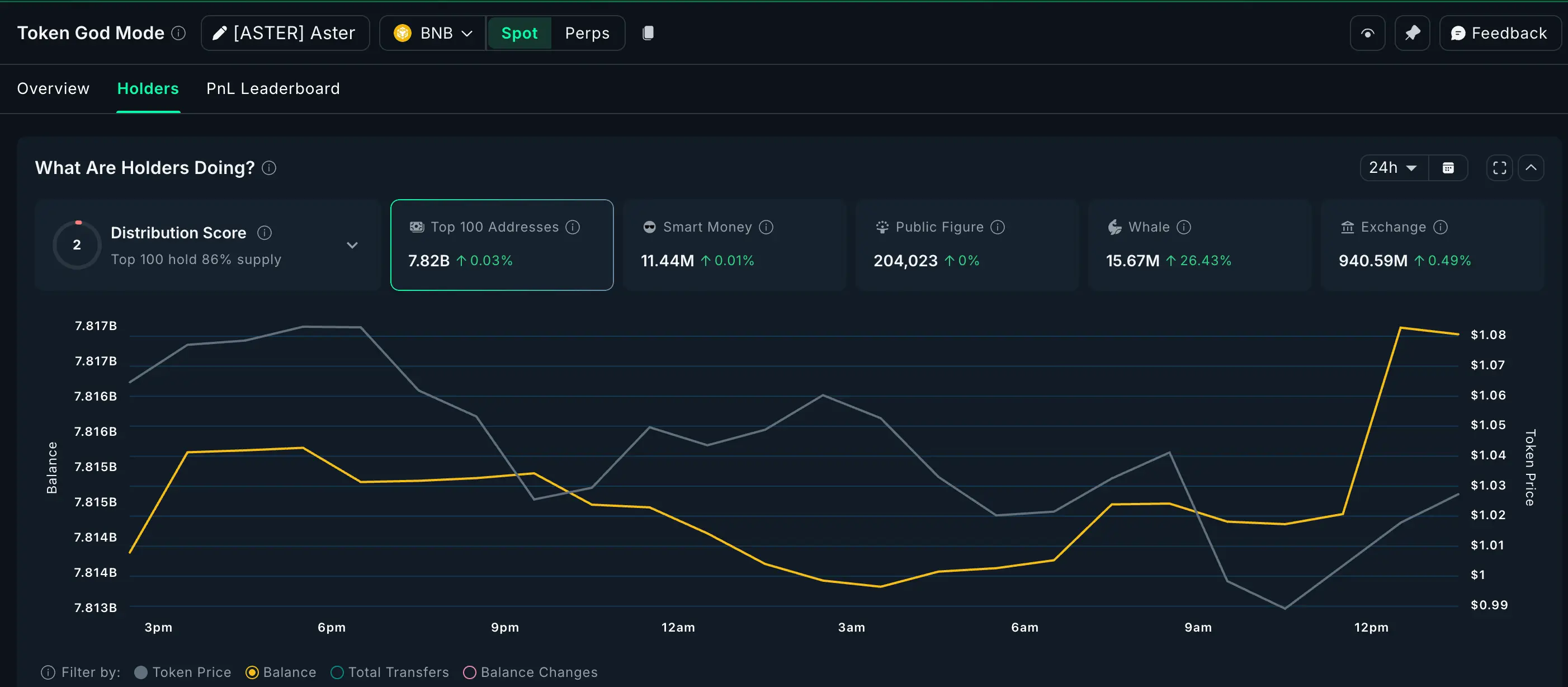Open the watchlist eye icon near Feedback
This screenshot has height=687, width=1568.
(x=1367, y=33)
